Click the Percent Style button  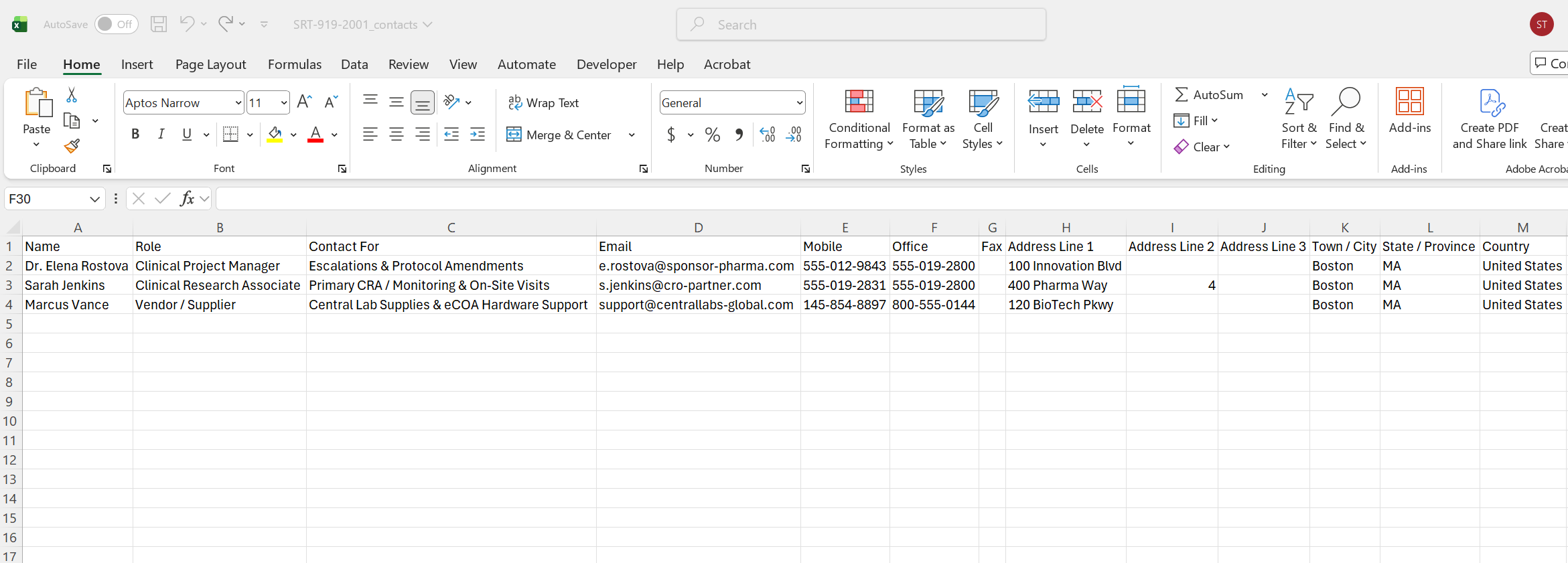pyautogui.click(x=713, y=135)
